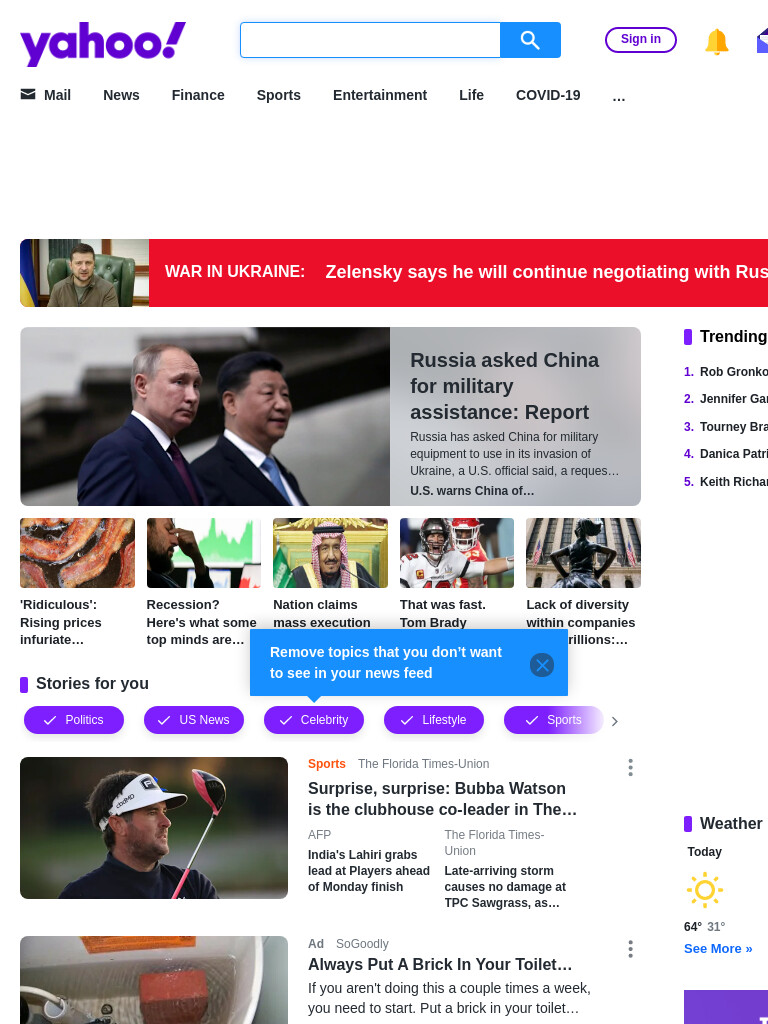Viewport: 768px width, 1024px height.
Task: Open the Mail nav item
Action: pyautogui.click(x=57, y=95)
